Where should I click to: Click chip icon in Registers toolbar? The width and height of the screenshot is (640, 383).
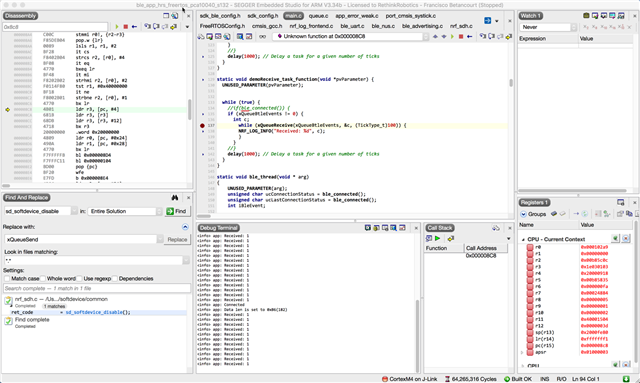point(554,214)
